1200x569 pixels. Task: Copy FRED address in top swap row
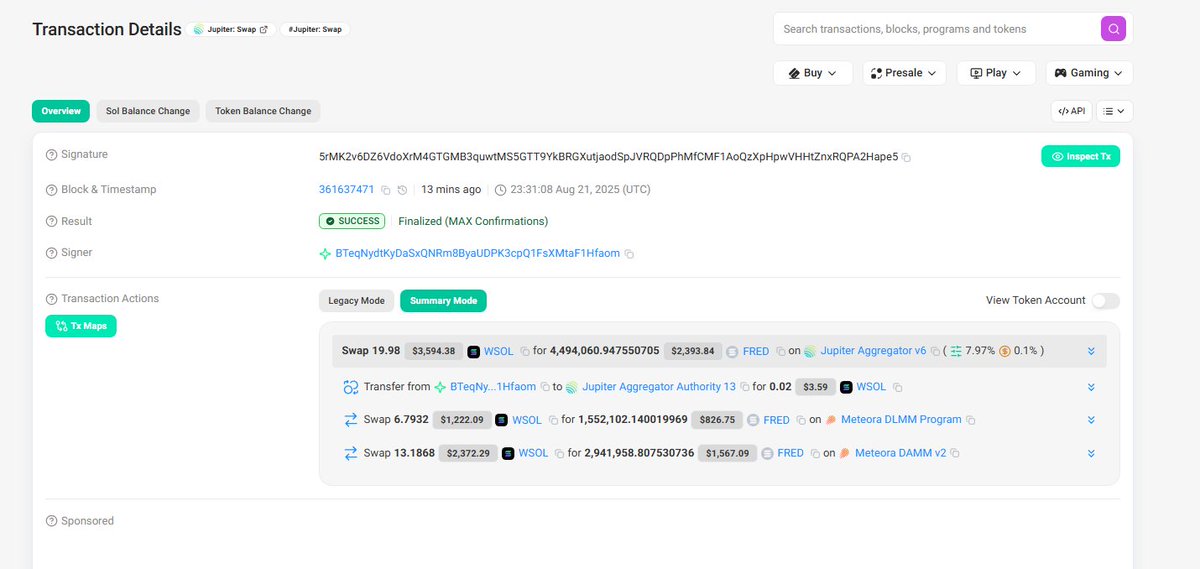click(780, 352)
